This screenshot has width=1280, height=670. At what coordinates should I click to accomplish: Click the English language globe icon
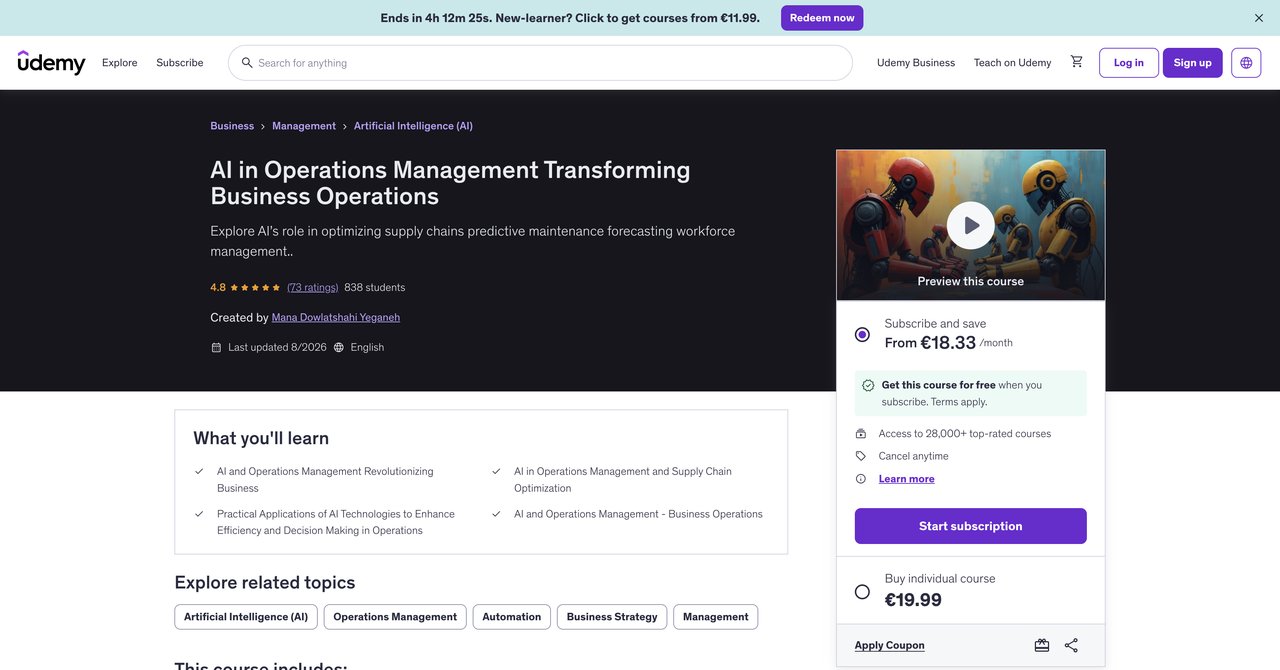[339, 348]
